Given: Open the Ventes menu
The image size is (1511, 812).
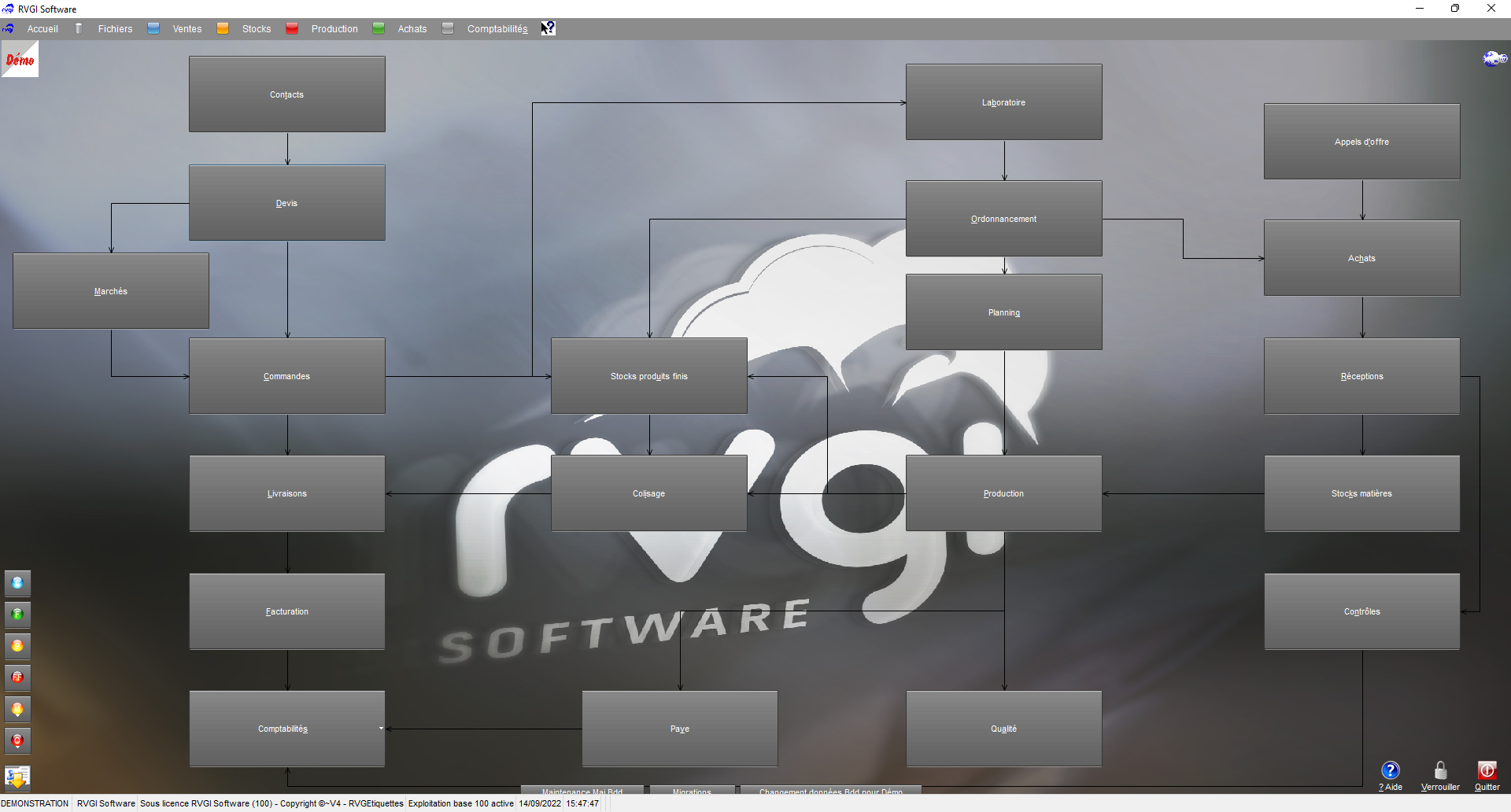Looking at the screenshot, I should click(187, 29).
